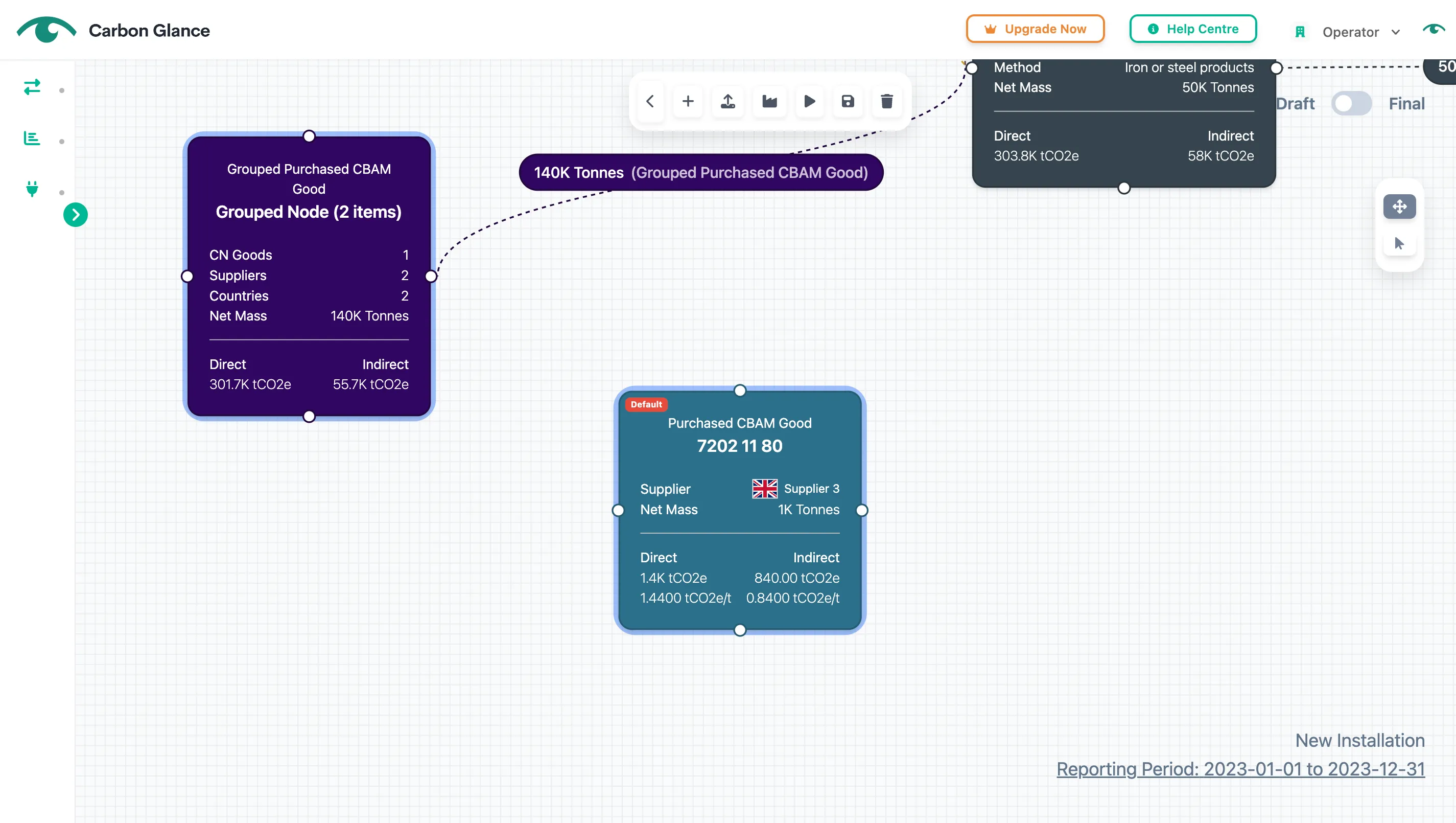The height and width of the screenshot is (823, 1456).
Task: Click left connector handle of grouped node
Action: pos(187,276)
